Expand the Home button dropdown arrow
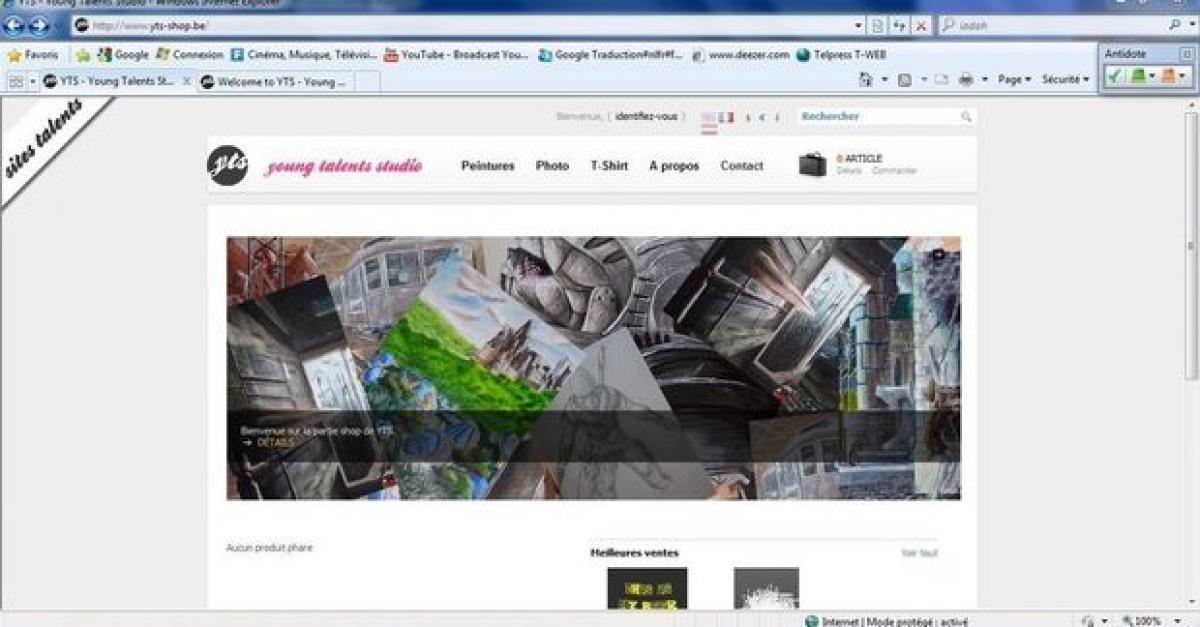The height and width of the screenshot is (627, 1200). 884,80
